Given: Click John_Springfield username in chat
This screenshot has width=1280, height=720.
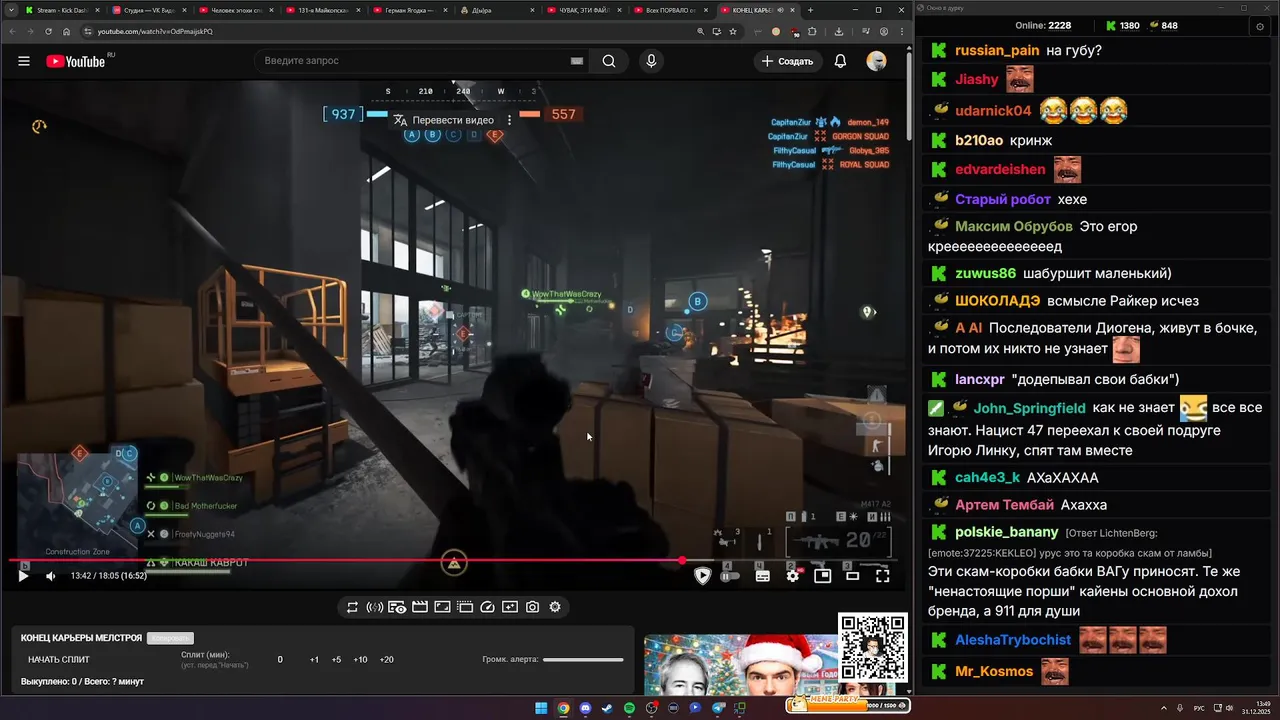Looking at the screenshot, I should pyautogui.click(x=1029, y=408).
